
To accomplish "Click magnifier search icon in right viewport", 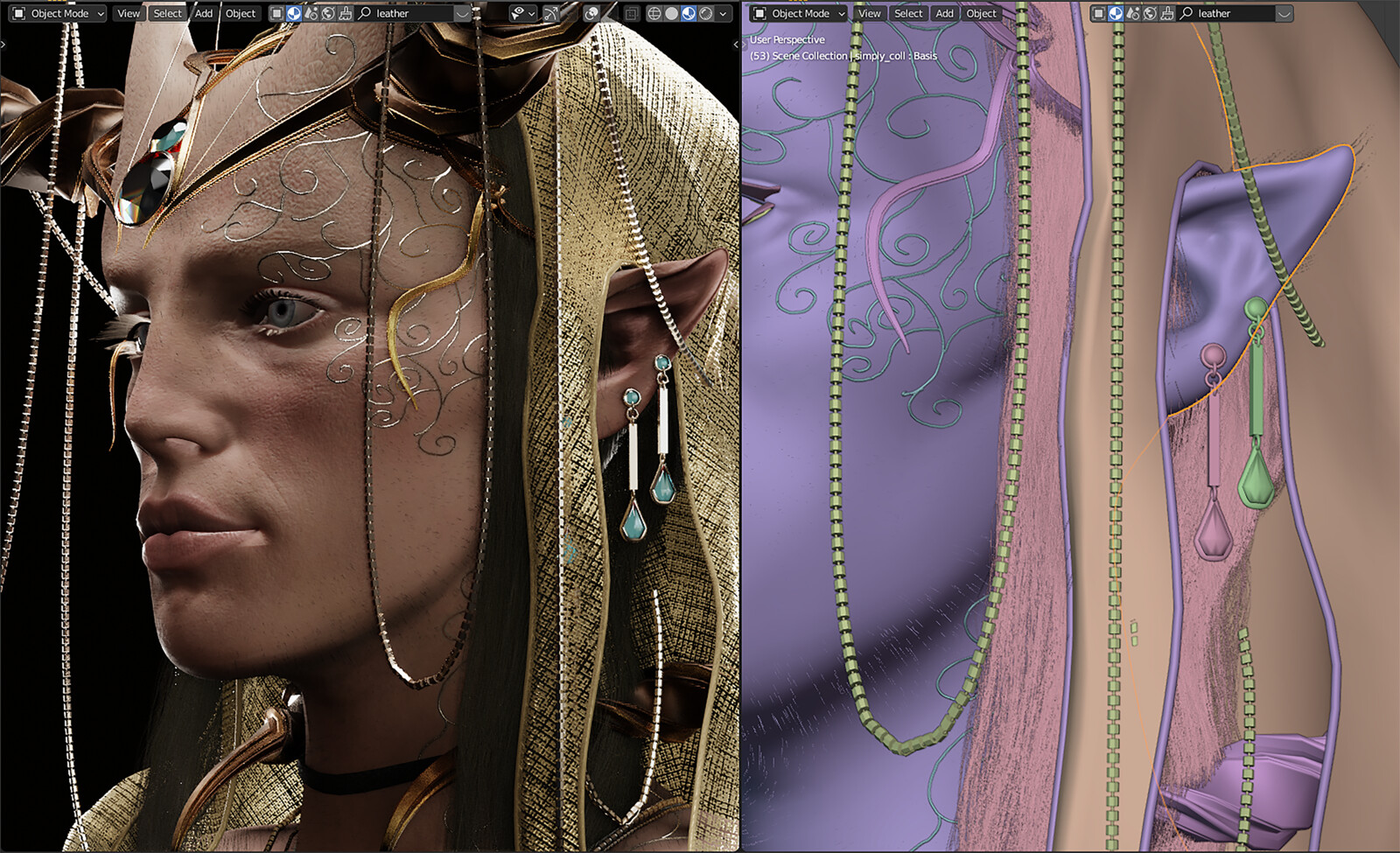I will coord(1186,13).
